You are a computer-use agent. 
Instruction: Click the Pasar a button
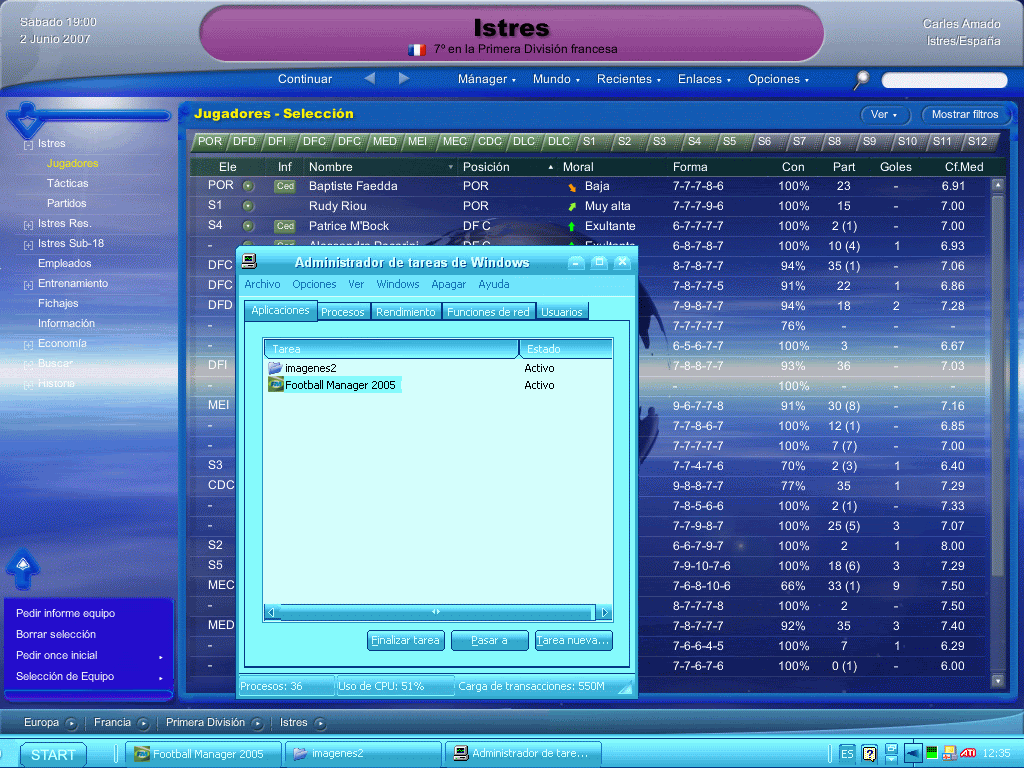489,641
